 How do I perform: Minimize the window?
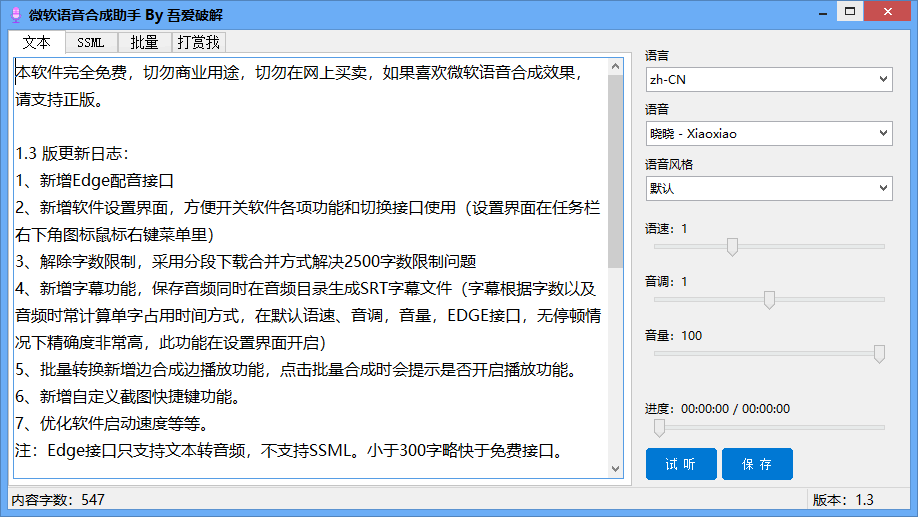pos(823,13)
